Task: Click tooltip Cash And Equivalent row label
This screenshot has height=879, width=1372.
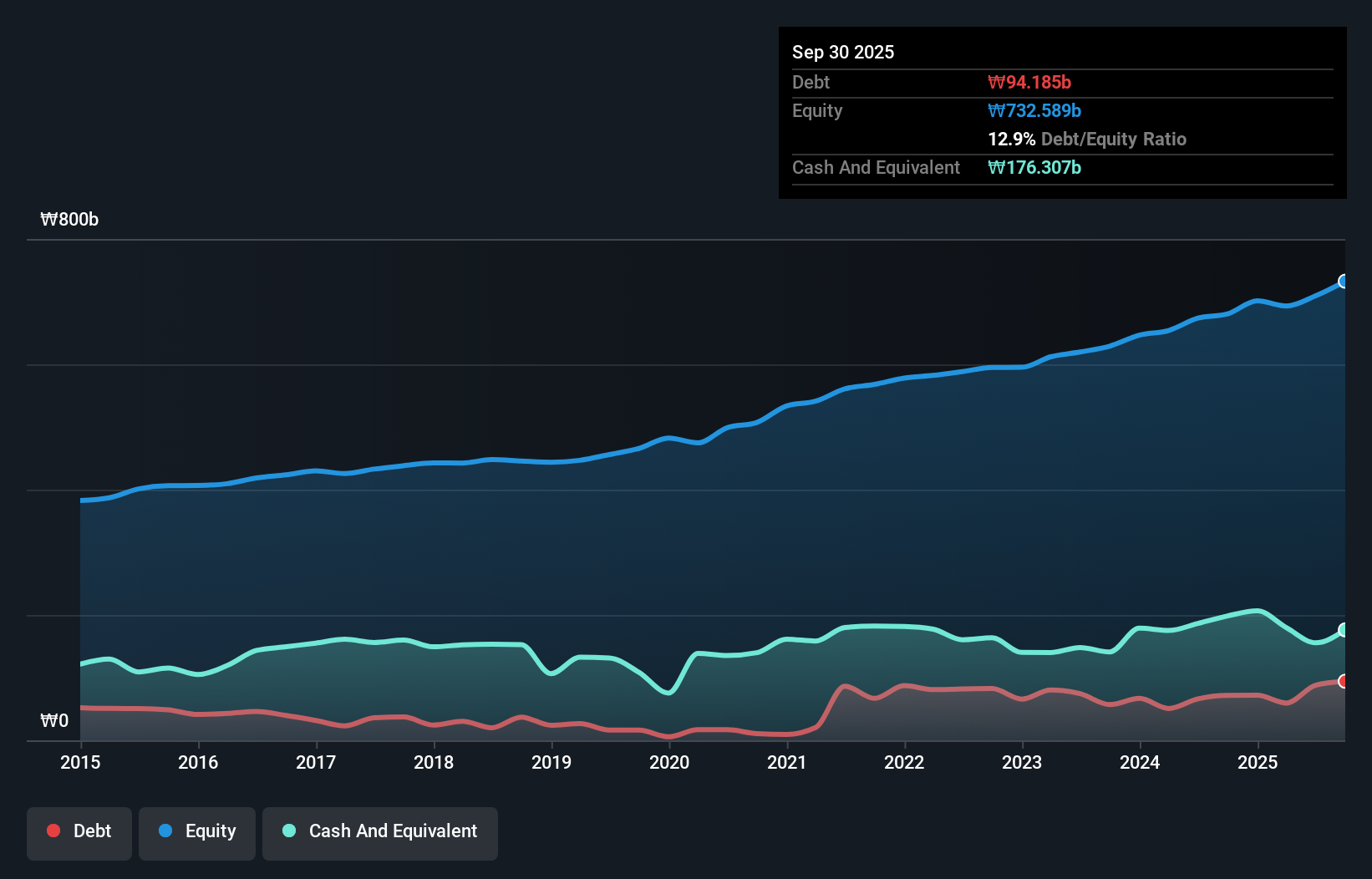Action: tap(876, 167)
